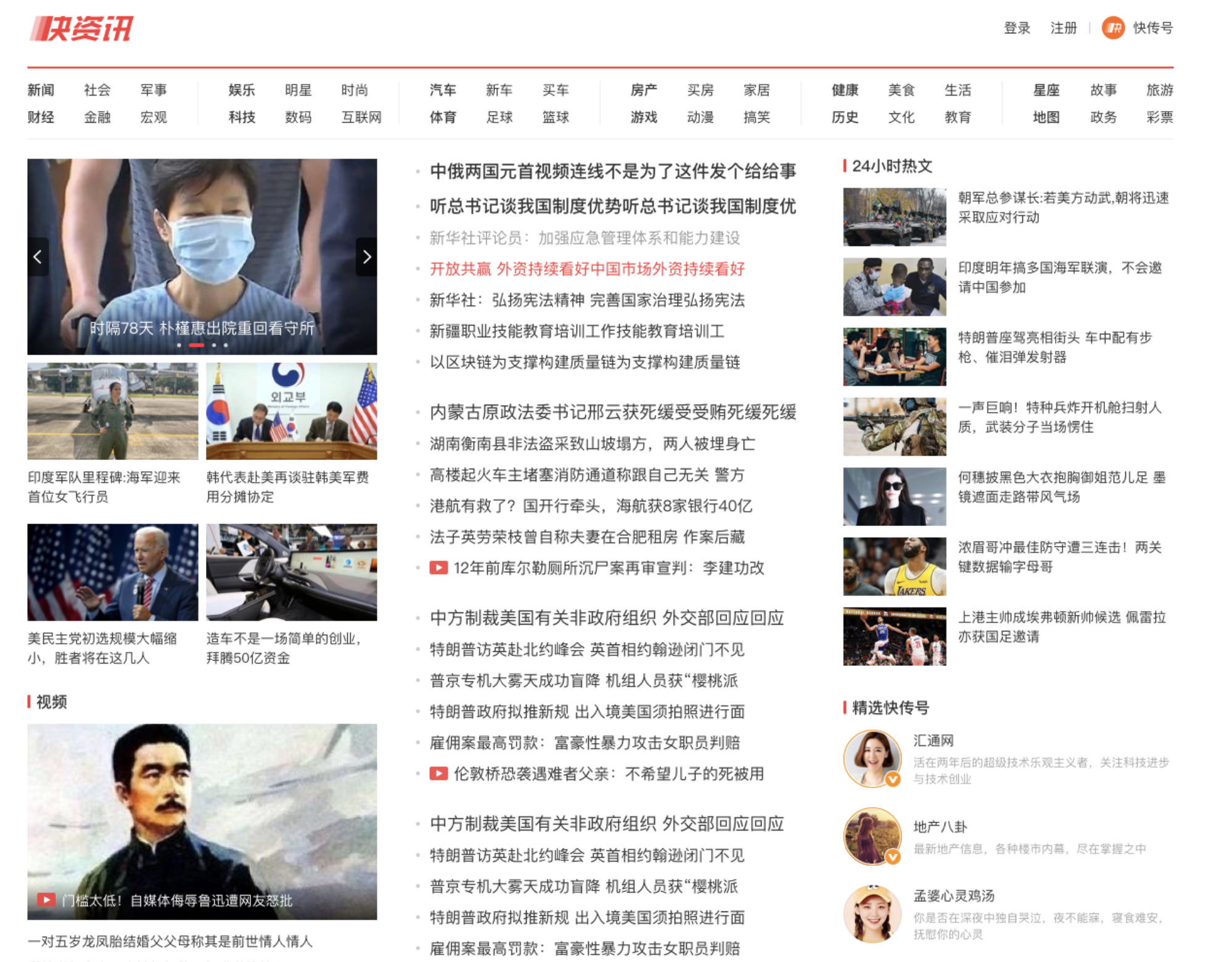
Task: Click the orange 快传号 icon
Action: tap(1113, 28)
